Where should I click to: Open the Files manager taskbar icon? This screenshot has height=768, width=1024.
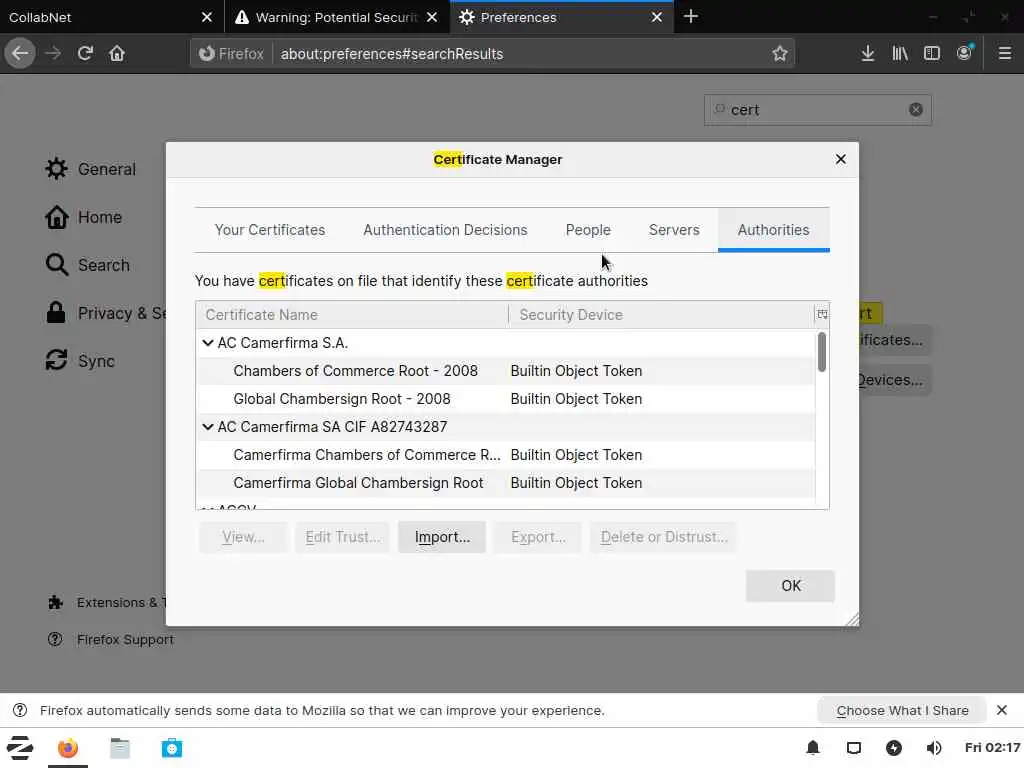click(x=120, y=748)
